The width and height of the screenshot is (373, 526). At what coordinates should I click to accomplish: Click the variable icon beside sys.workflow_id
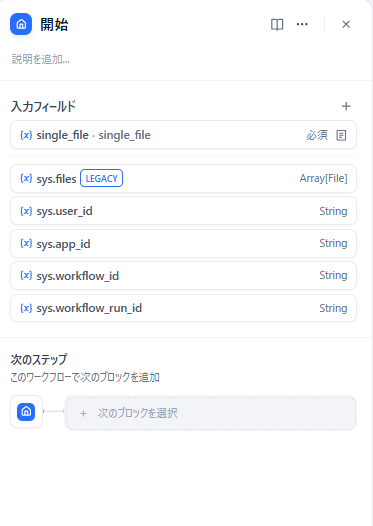click(x=26, y=275)
